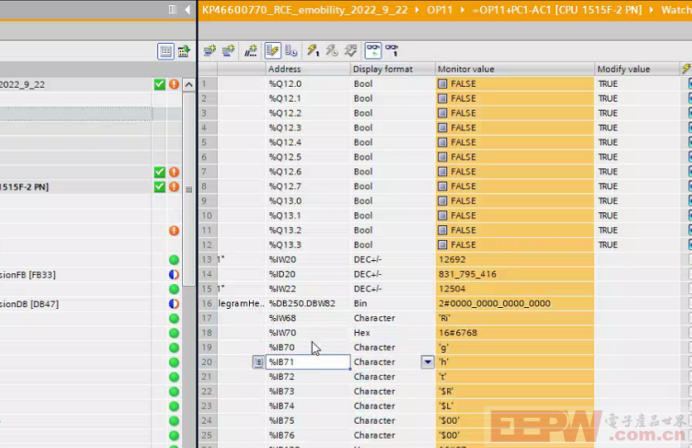Click the %Q12.0 address cell
This screenshot has height=448, width=692.
click(x=308, y=84)
